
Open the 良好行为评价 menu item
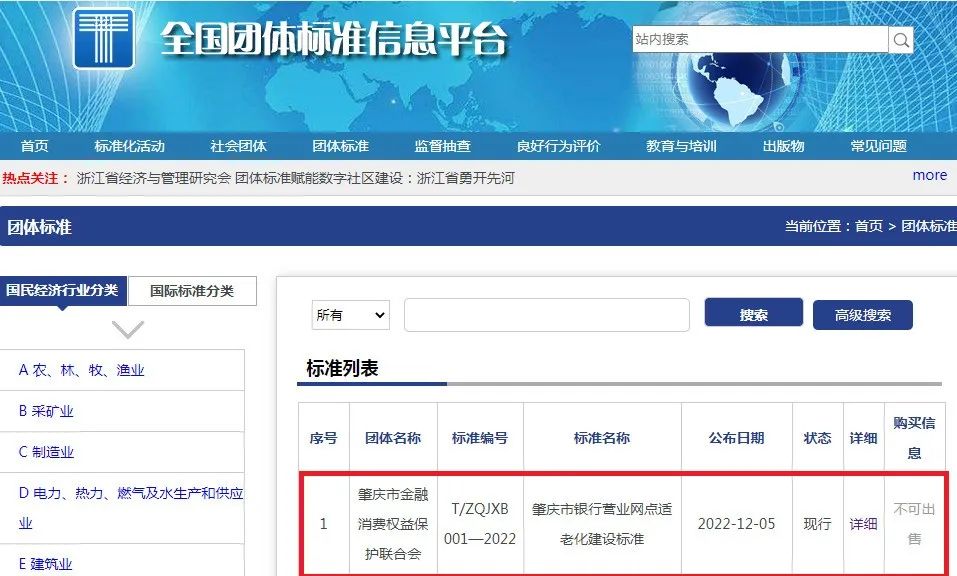558,146
